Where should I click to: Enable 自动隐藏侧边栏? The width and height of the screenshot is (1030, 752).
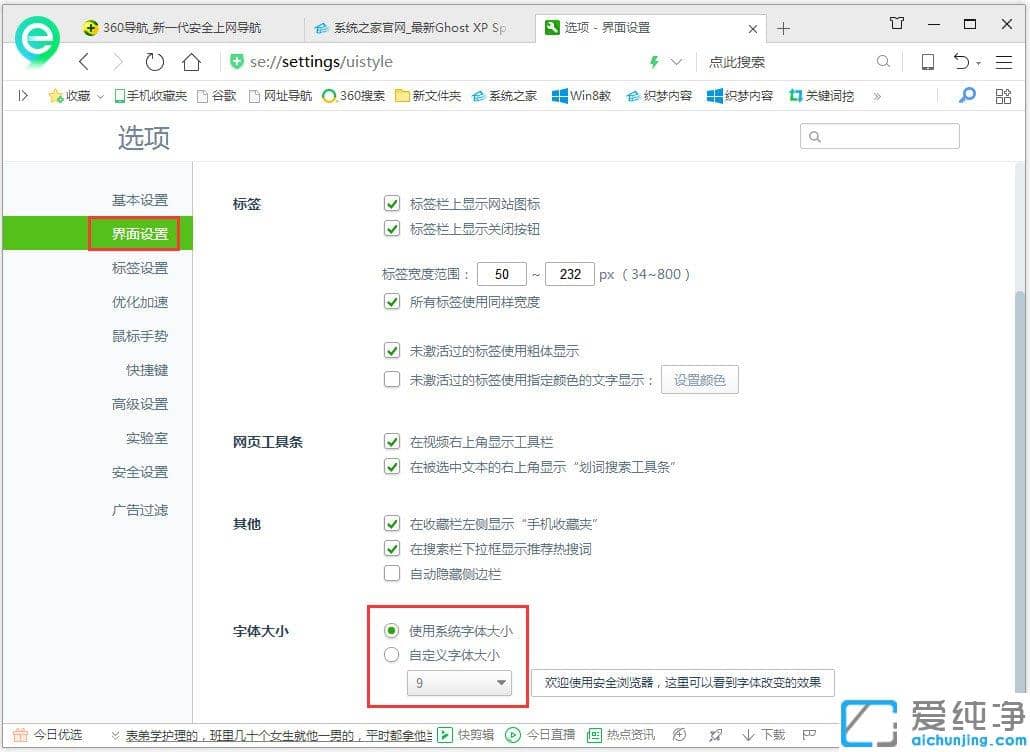tap(392, 573)
